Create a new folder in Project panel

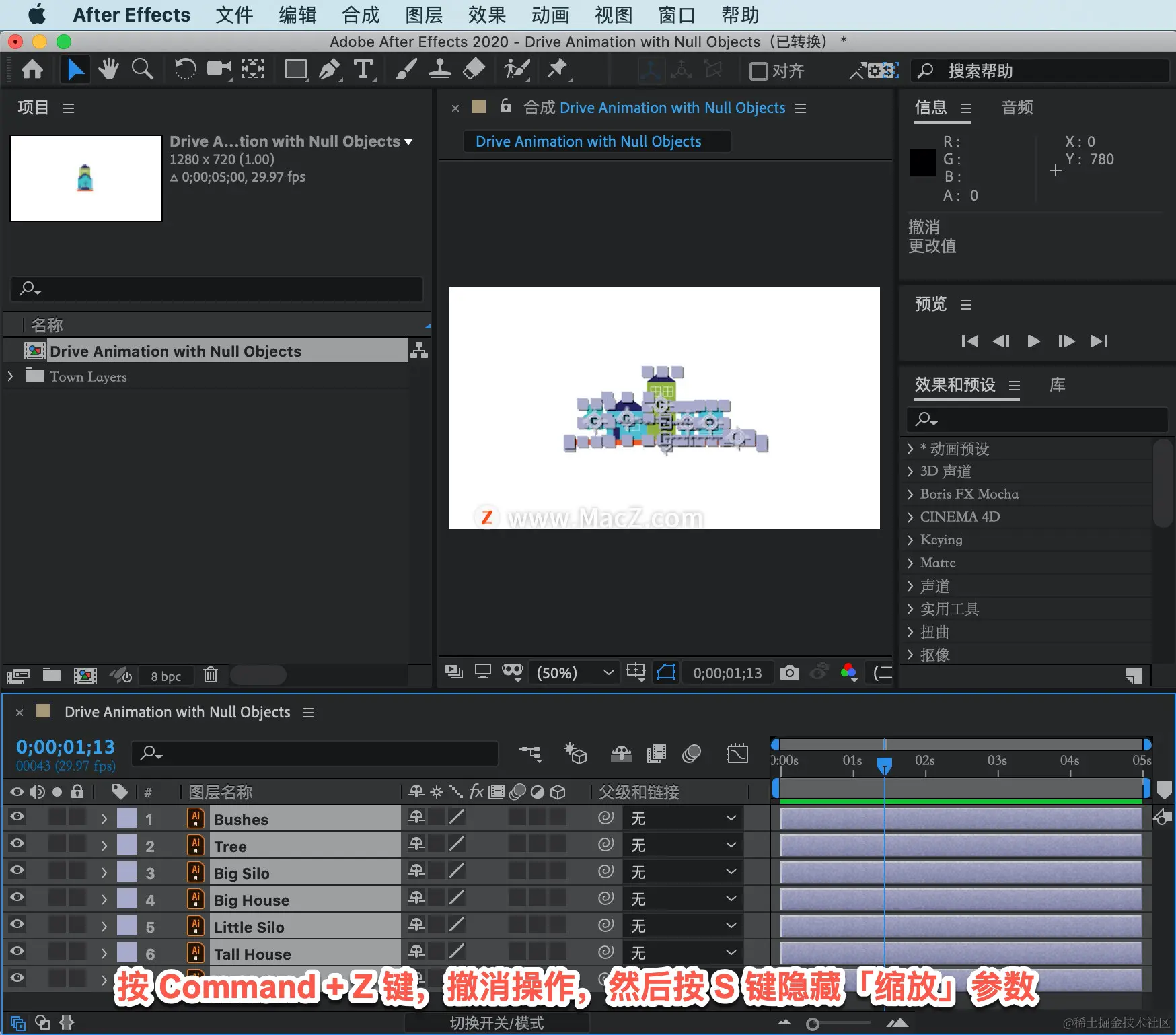52,674
